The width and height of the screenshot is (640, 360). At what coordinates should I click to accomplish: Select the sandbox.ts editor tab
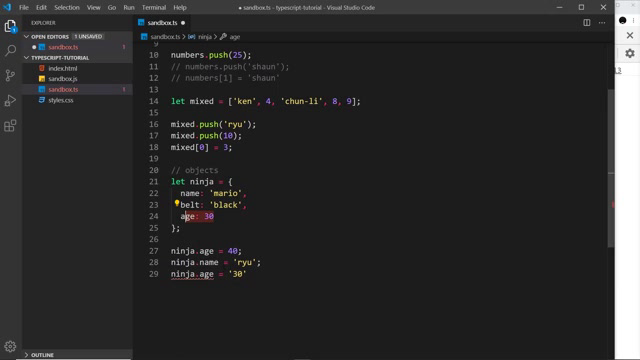162,23
